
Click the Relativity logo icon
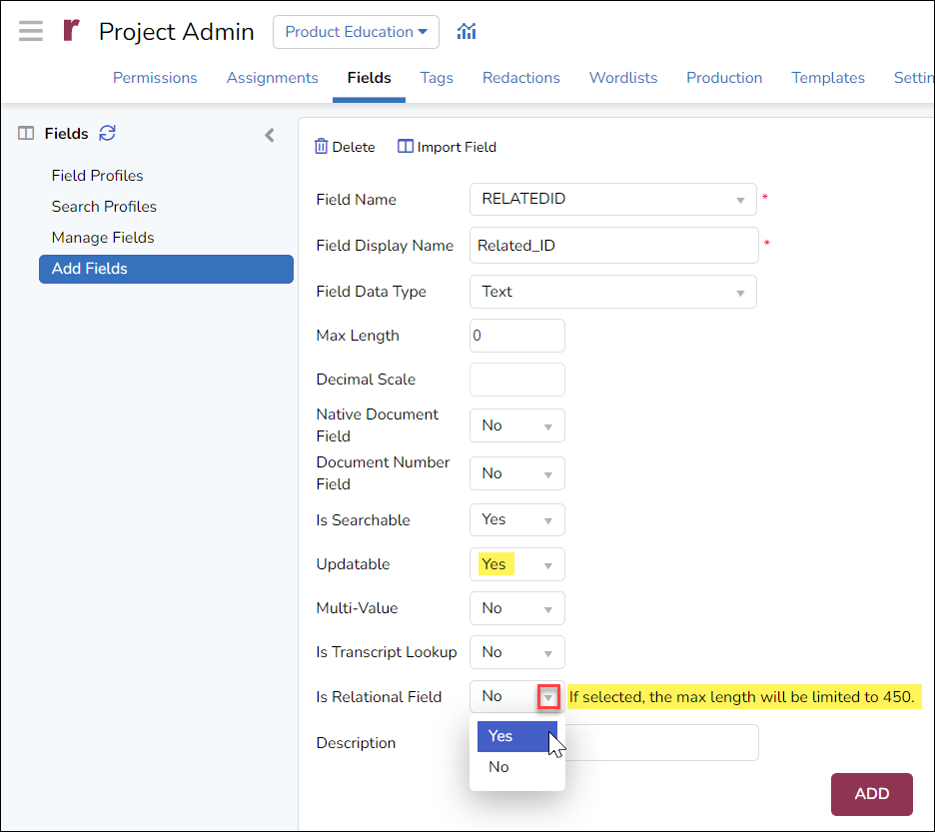pos(70,30)
